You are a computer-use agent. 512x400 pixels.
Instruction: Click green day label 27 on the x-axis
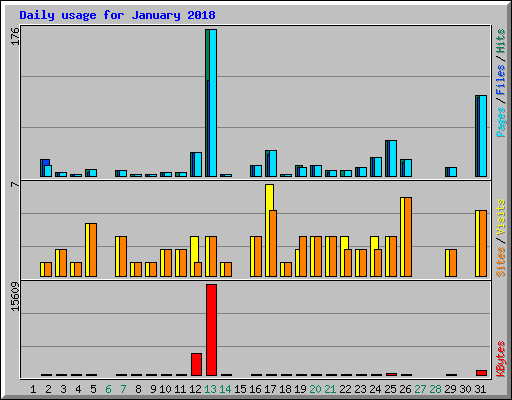pos(420,389)
